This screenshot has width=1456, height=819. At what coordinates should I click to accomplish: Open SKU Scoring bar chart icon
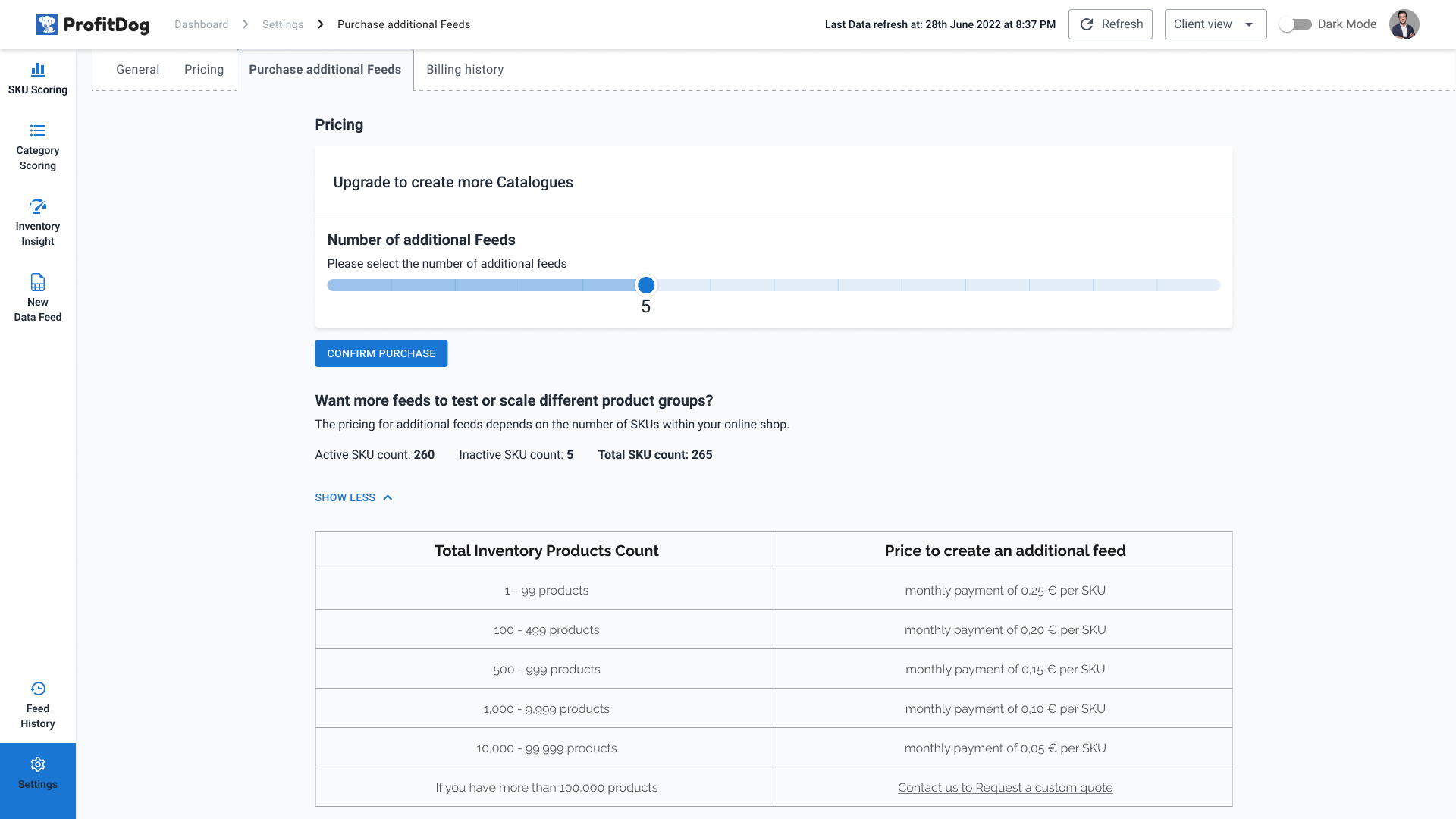click(x=38, y=70)
